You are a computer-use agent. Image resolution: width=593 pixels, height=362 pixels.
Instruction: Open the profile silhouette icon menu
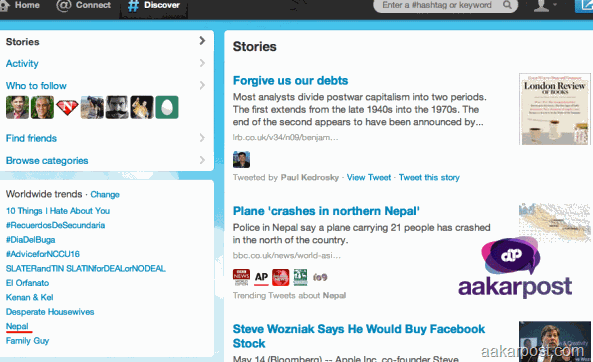pos(542,5)
